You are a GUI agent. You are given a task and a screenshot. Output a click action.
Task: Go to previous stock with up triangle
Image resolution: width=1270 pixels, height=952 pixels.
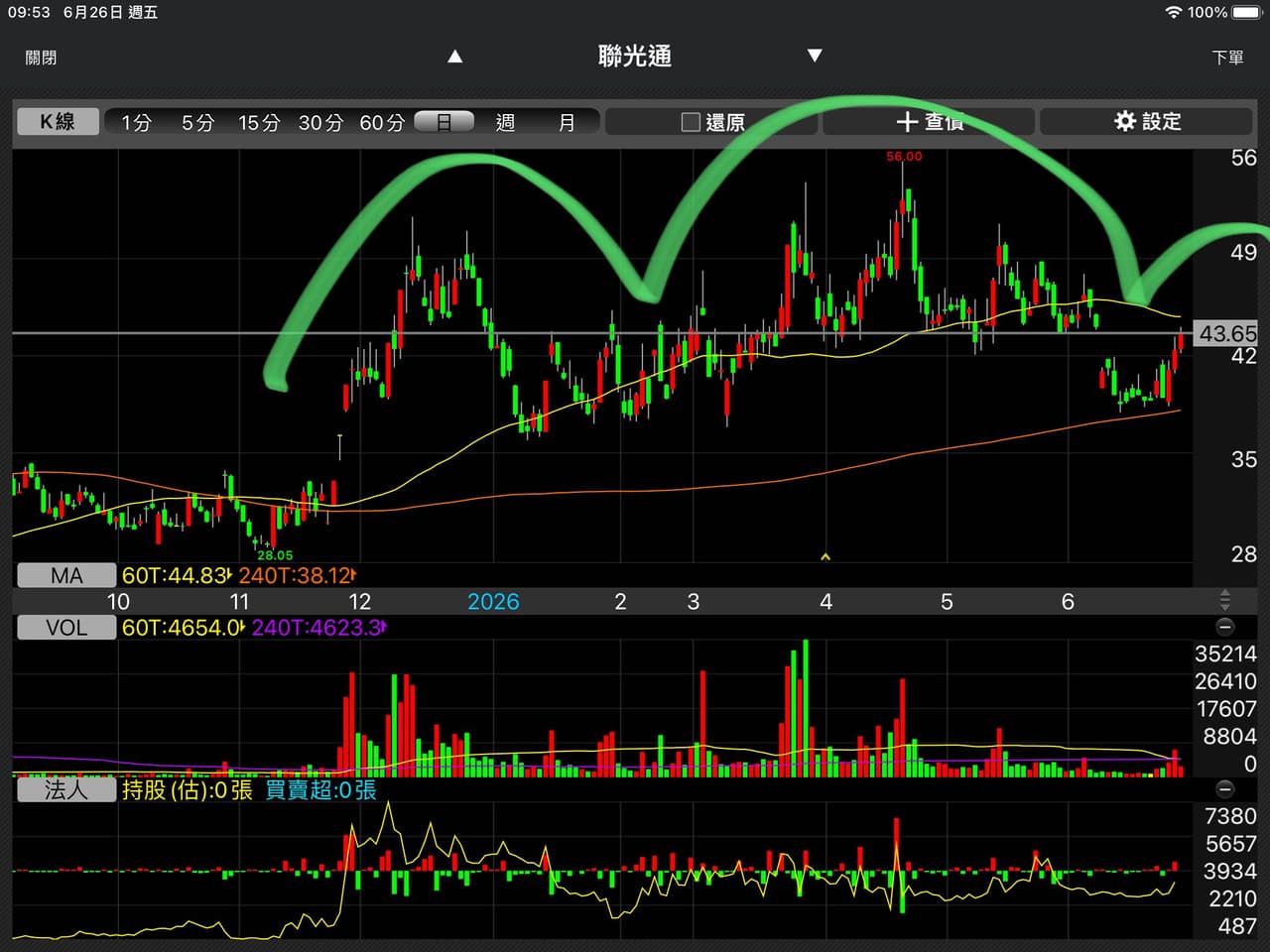pos(455,57)
